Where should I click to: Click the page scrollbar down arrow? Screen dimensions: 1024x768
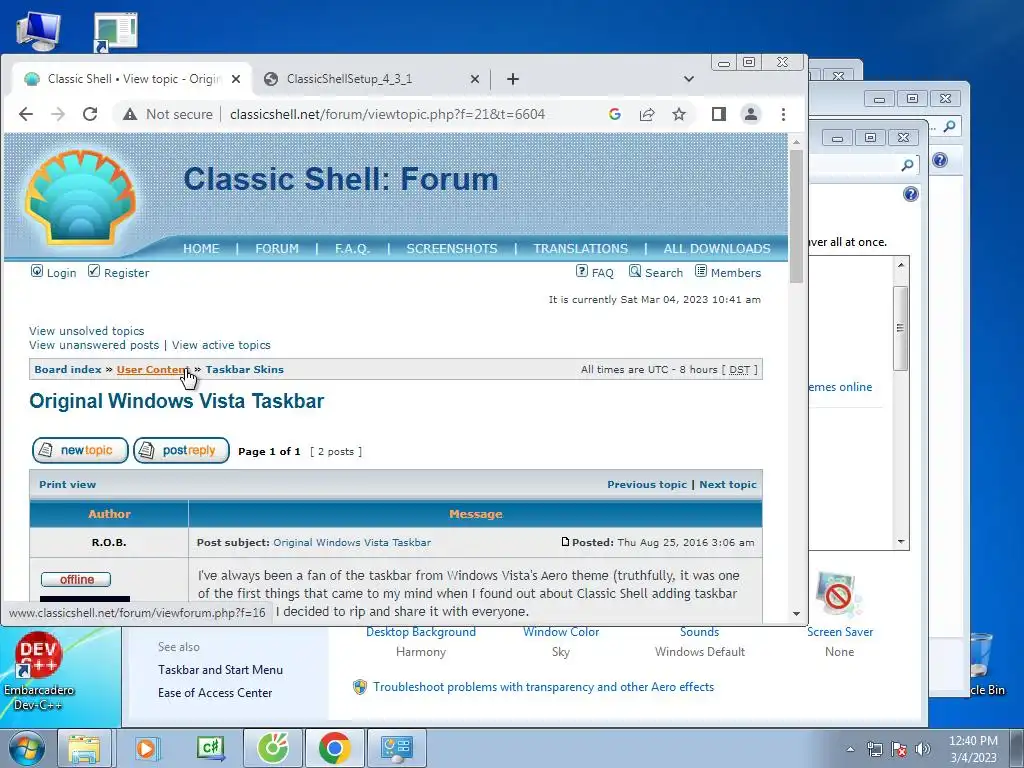(x=796, y=614)
